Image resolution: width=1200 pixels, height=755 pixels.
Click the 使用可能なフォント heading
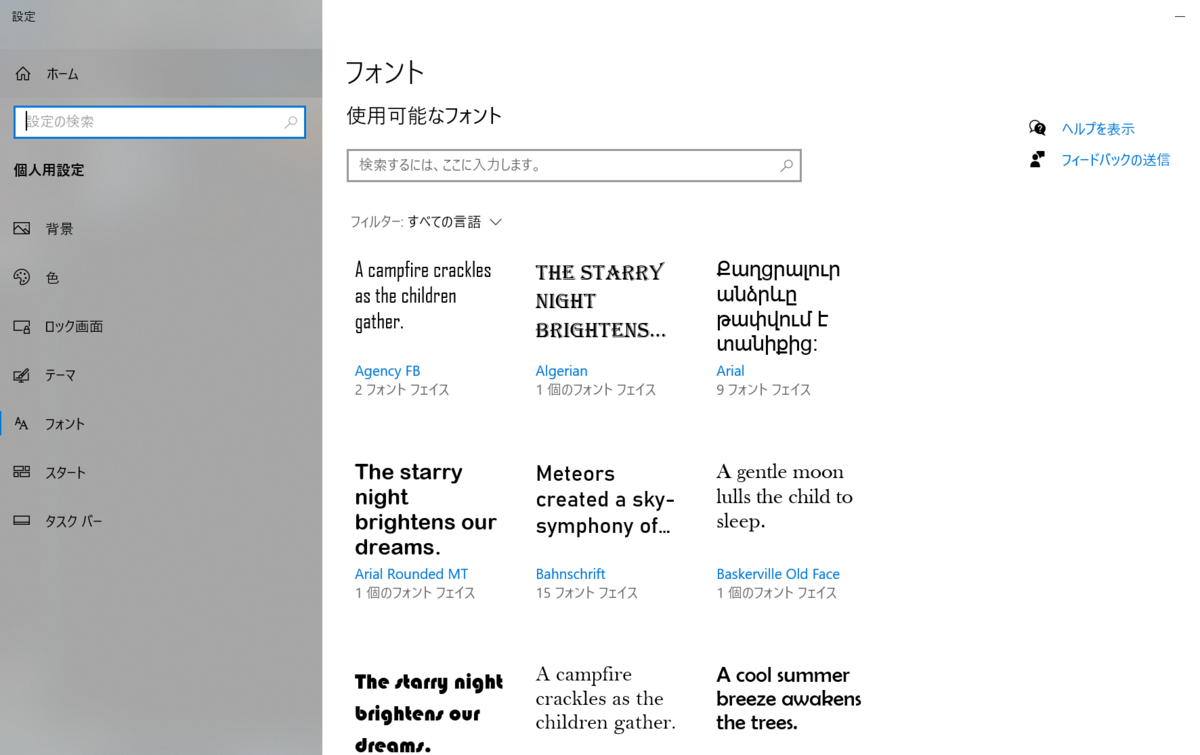424,116
